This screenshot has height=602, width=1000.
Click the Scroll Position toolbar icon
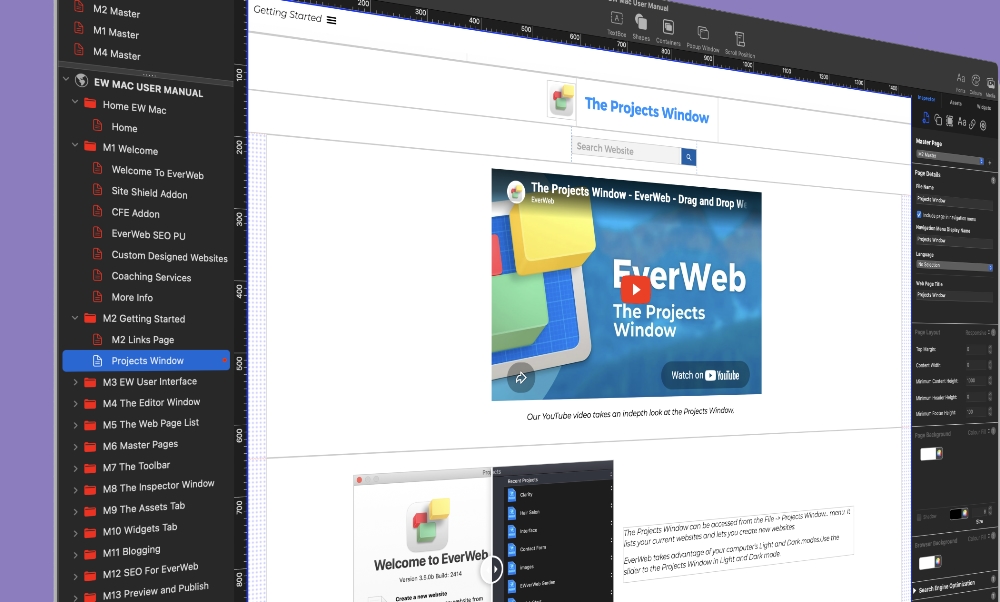[740, 41]
